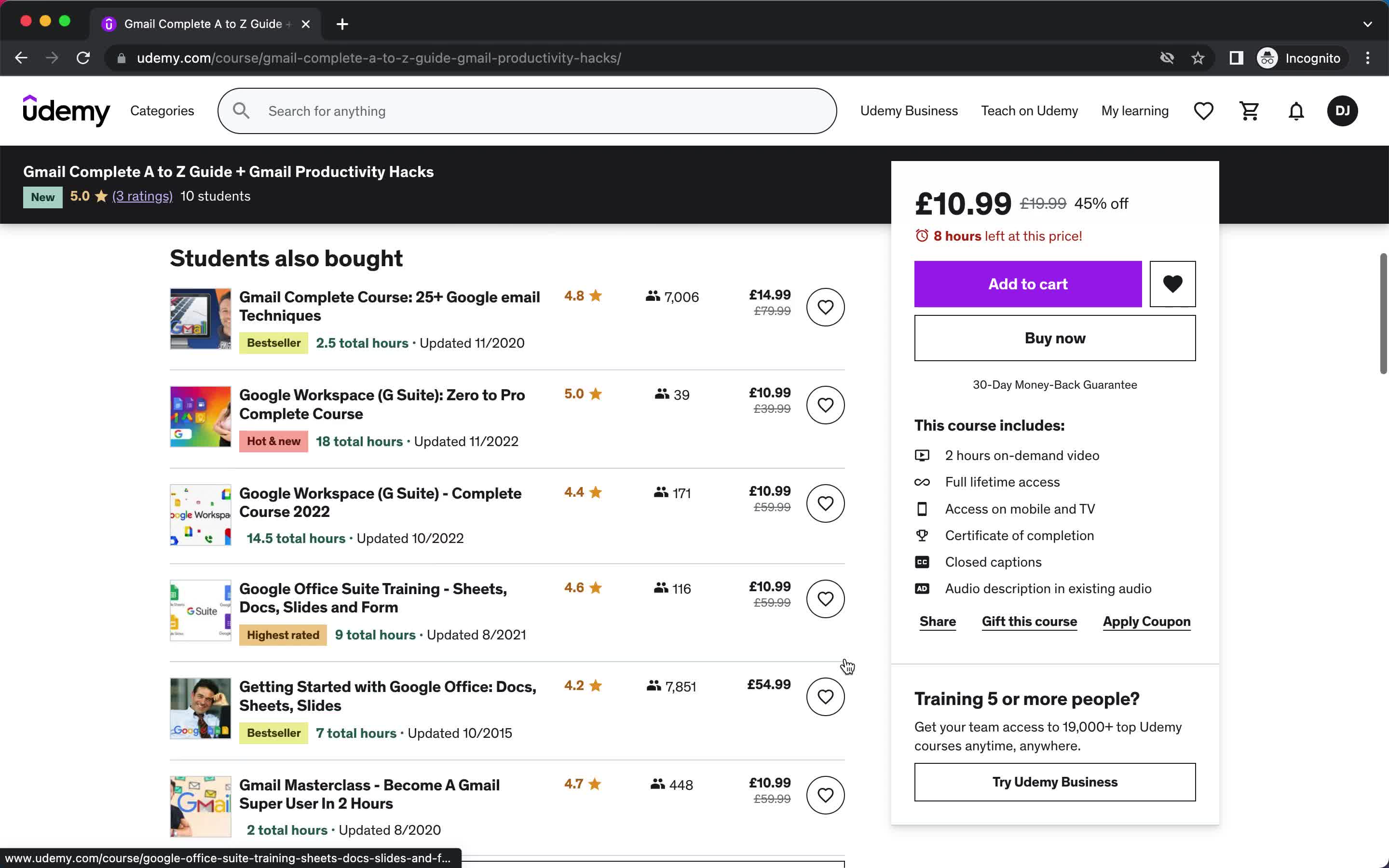Open Udemy Business link
The image size is (1389, 868).
tap(909, 111)
